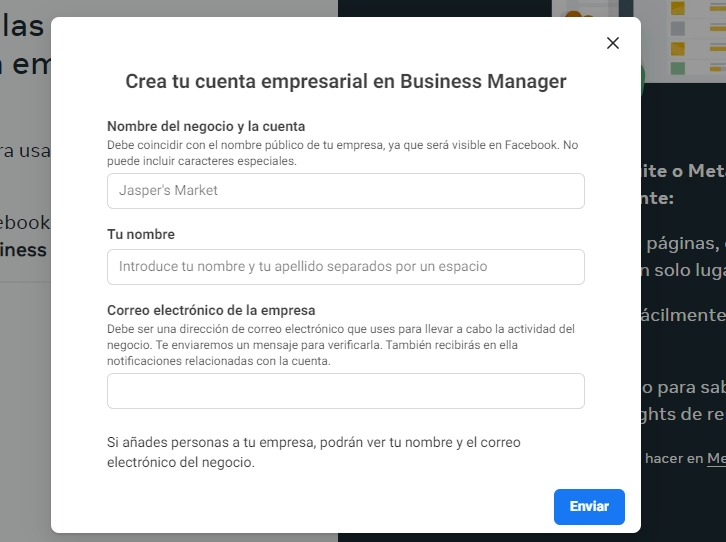Click the 'Tu nombre' field label
Image resolution: width=726 pixels, height=542 pixels.
141,234
